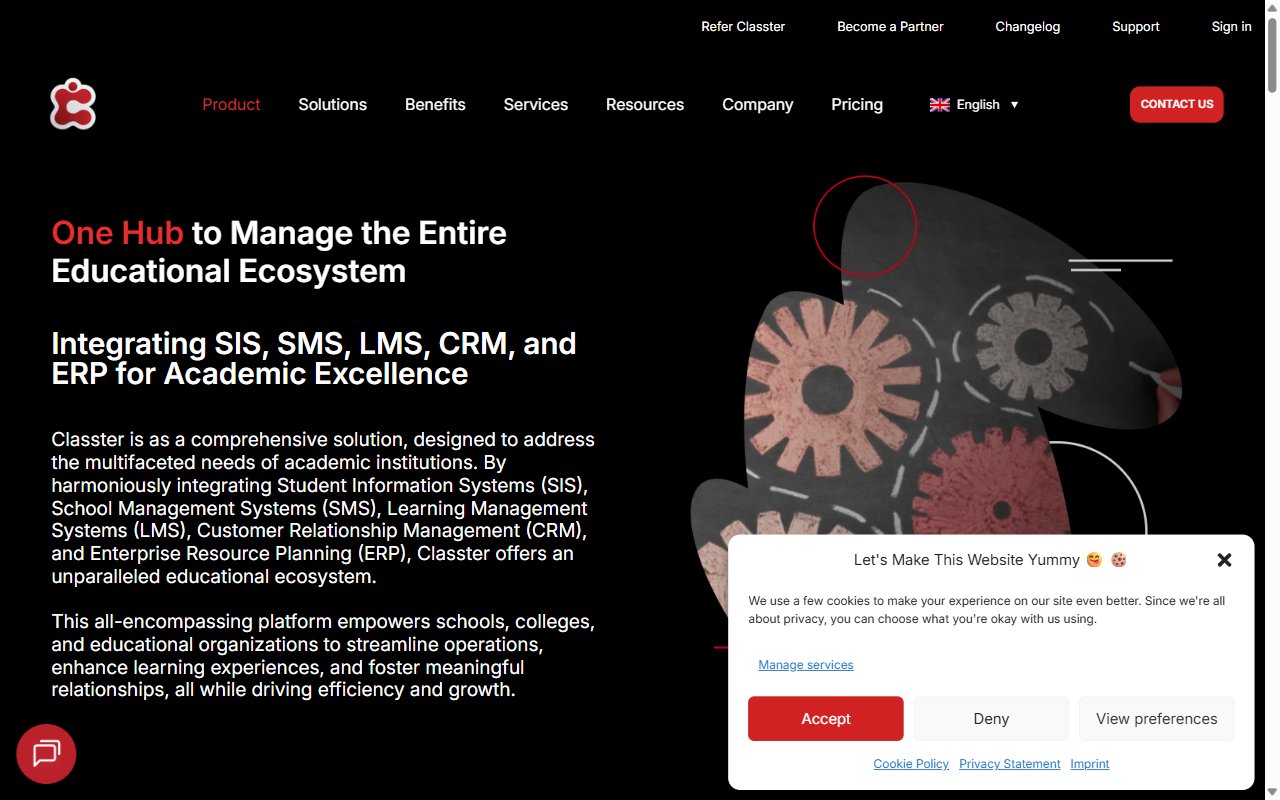Open the Cookie Policy link

pos(911,763)
